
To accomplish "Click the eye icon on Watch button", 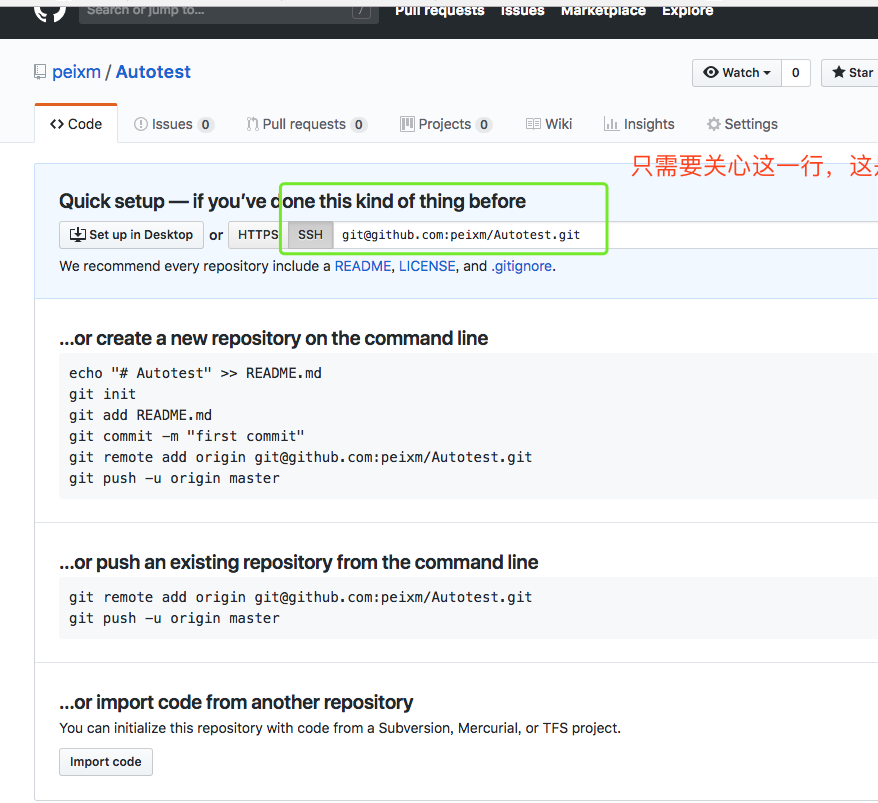I will coord(711,72).
